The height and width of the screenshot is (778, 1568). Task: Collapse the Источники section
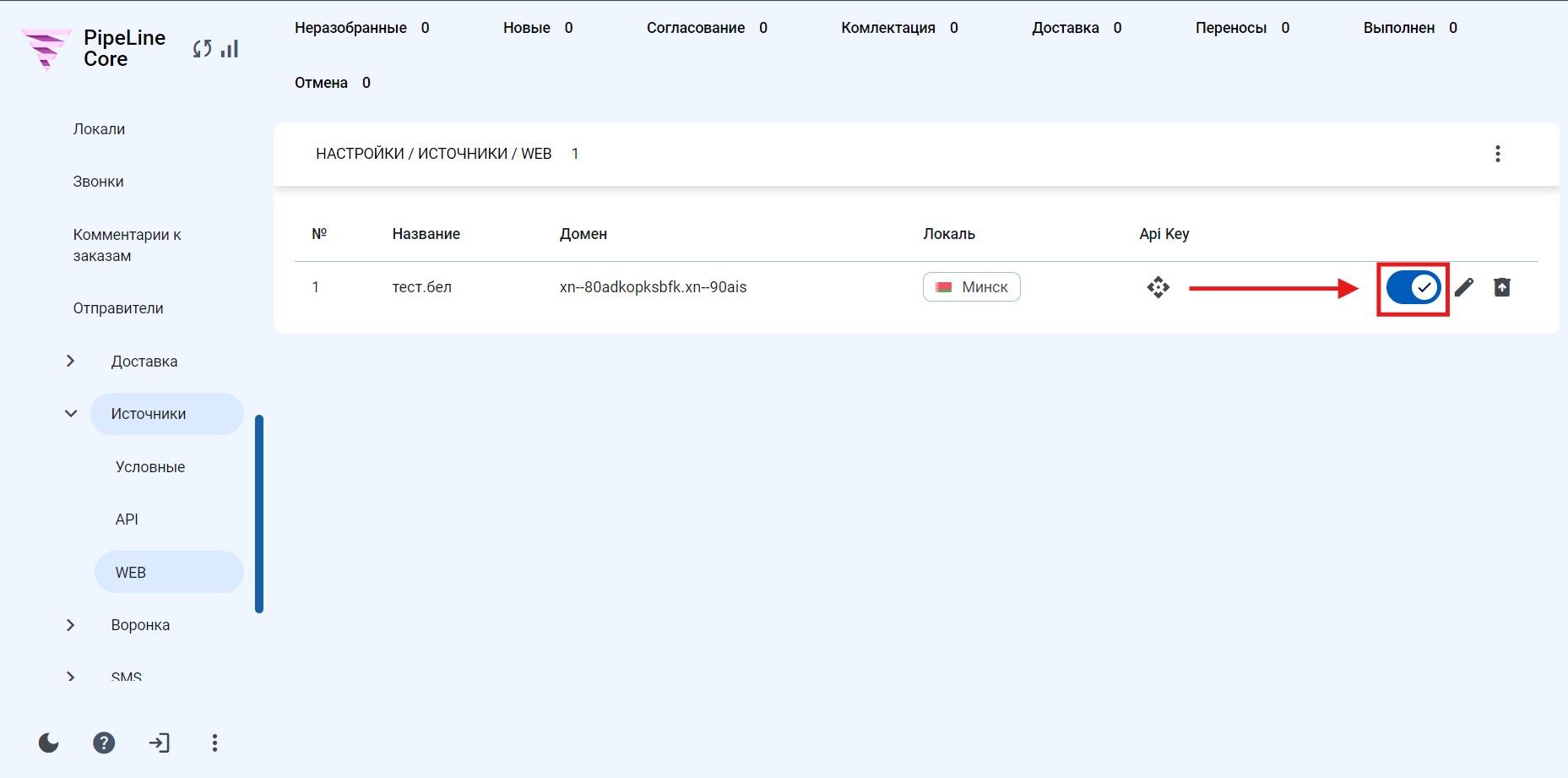pyautogui.click(x=71, y=414)
